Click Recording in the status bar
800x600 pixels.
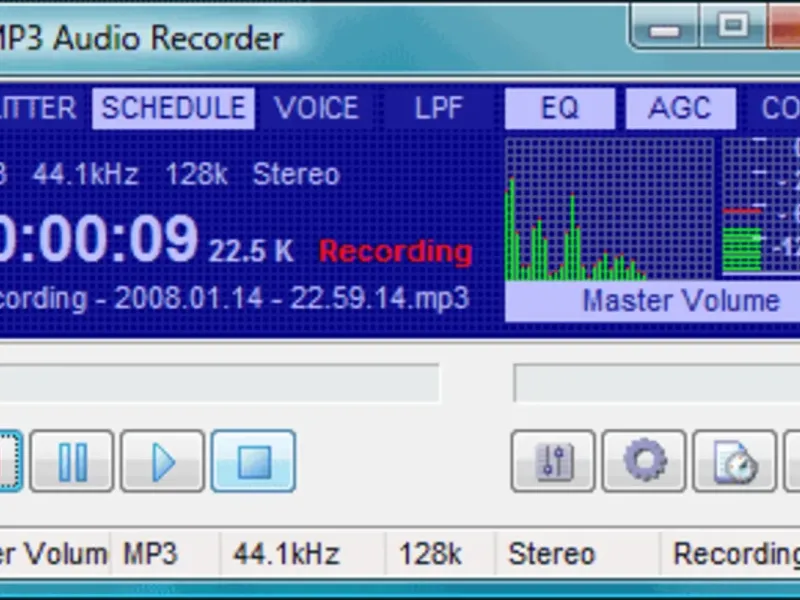tap(736, 554)
